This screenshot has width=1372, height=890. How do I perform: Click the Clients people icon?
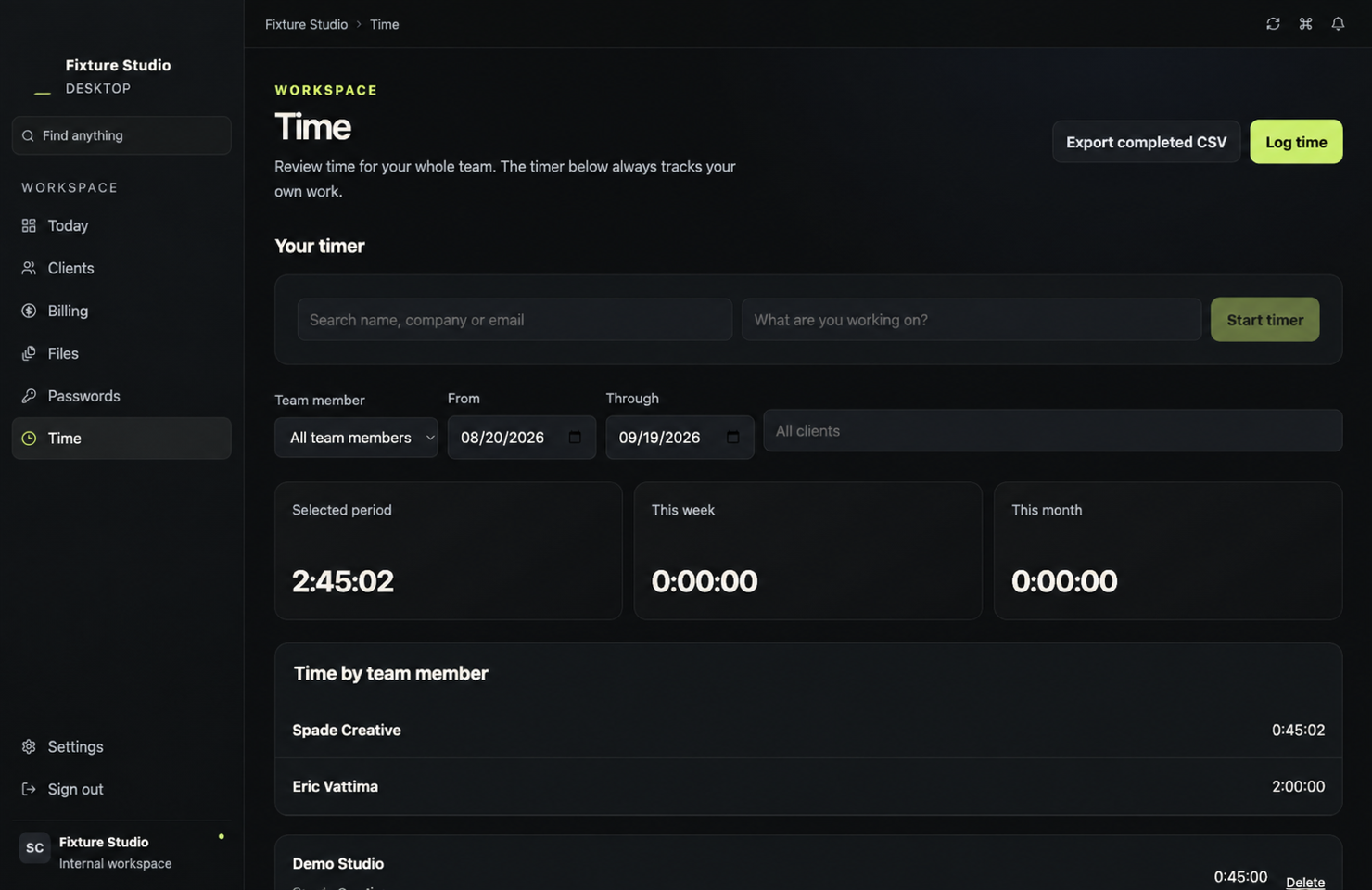[x=29, y=268]
